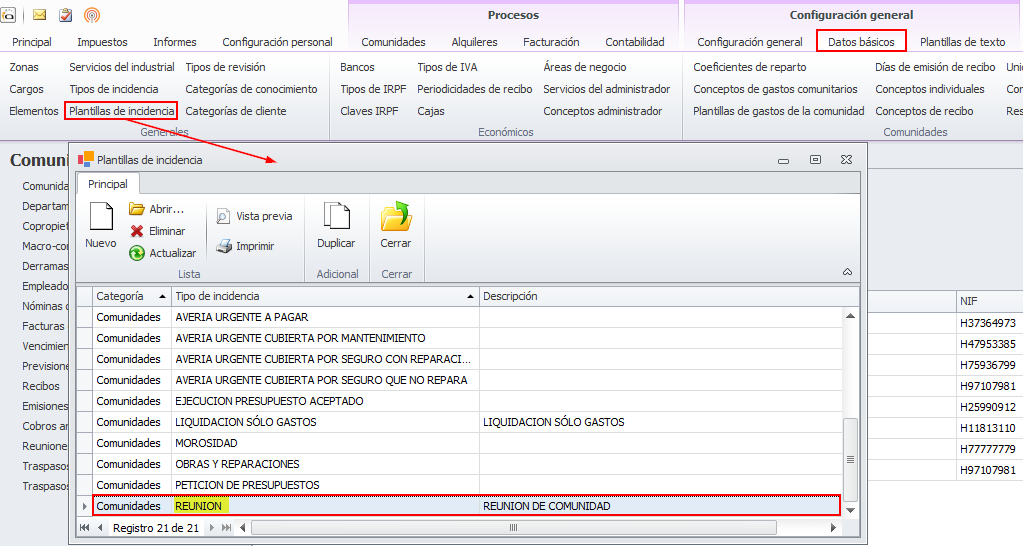Collapse the ribbon with the chevron
1023x546 pixels.
[847, 272]
